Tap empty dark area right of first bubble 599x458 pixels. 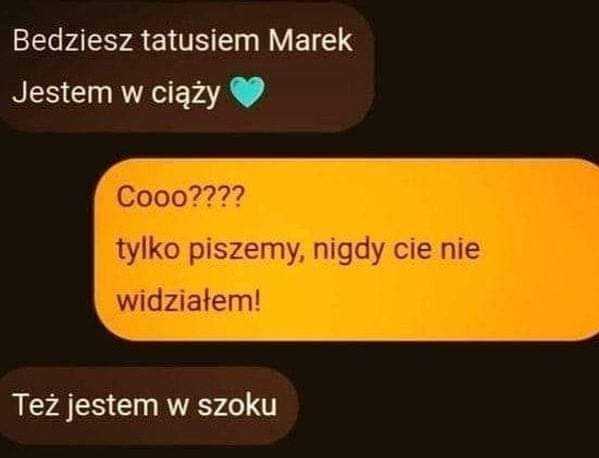click(x=485, y=69)
